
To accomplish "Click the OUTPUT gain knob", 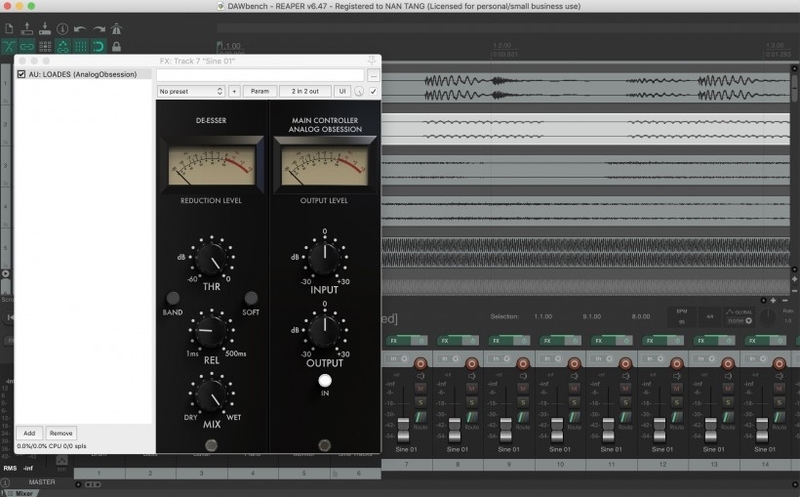I will (x=324, y=330).
